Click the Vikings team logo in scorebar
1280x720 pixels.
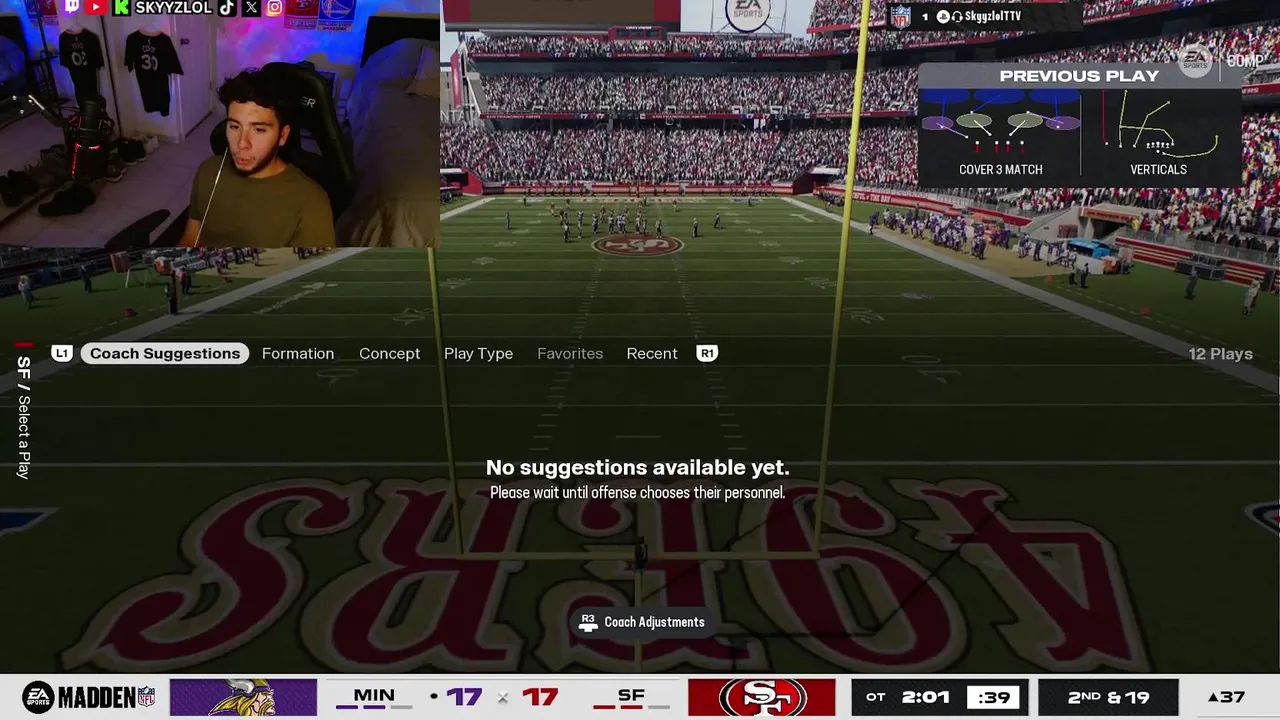pyautogui.click(x=243, y=697)
